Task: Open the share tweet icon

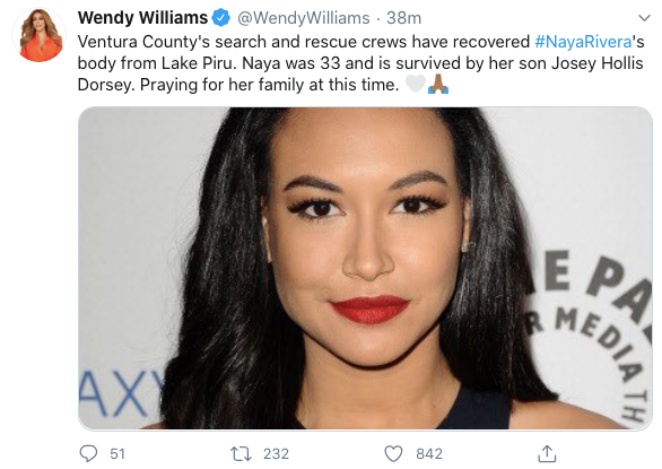Action: tap(547, 453)
